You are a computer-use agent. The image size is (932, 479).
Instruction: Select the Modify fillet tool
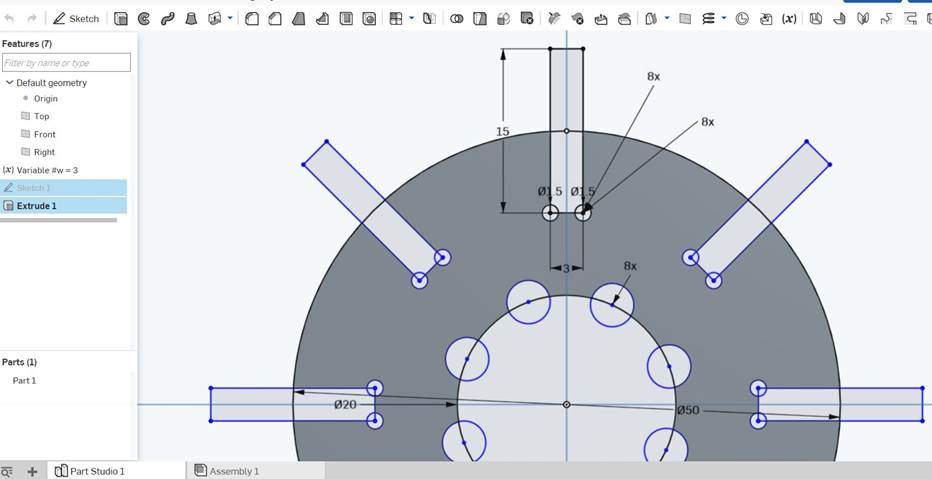554,18
